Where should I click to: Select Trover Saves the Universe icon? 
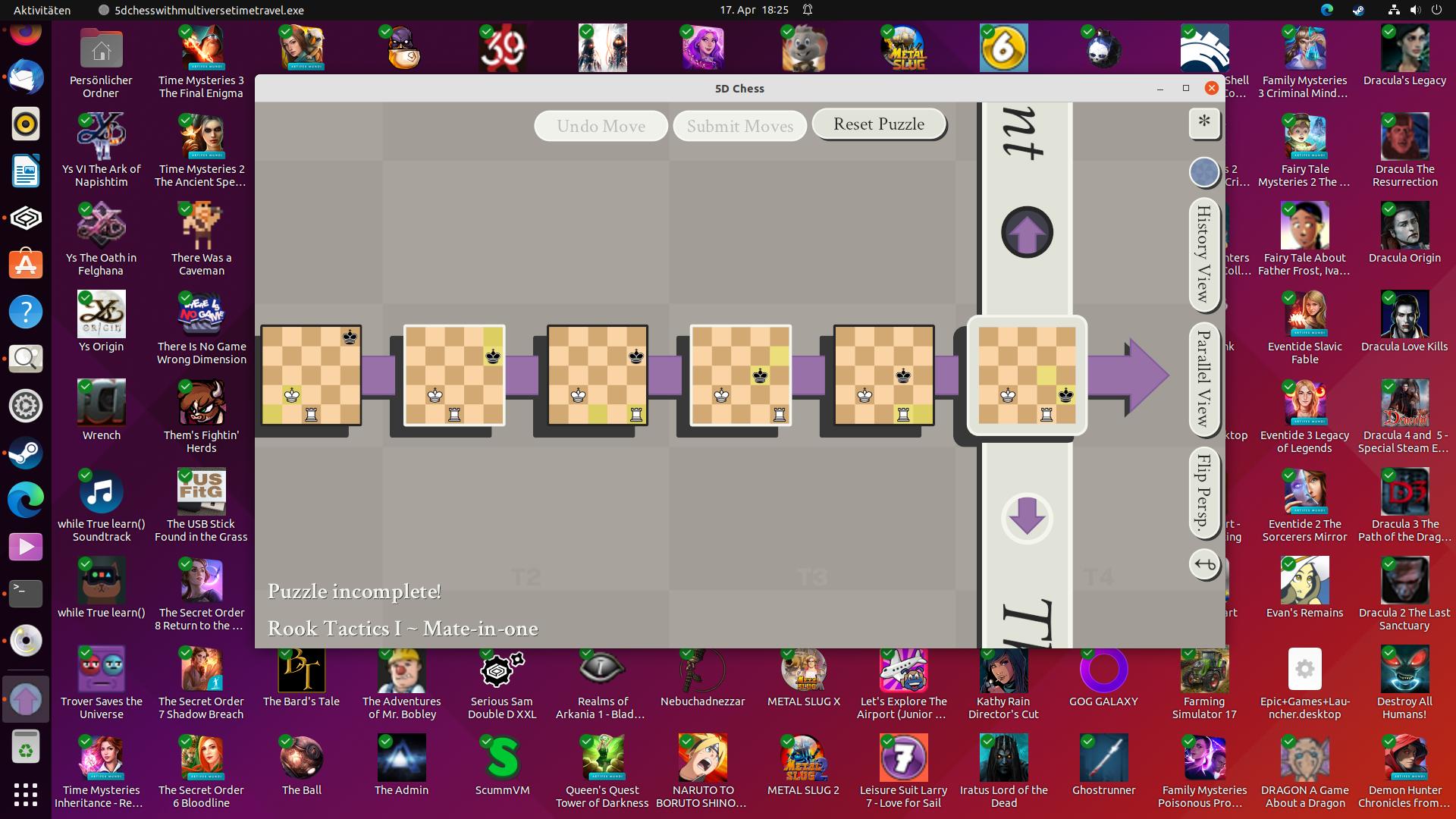tap(101, 683)
